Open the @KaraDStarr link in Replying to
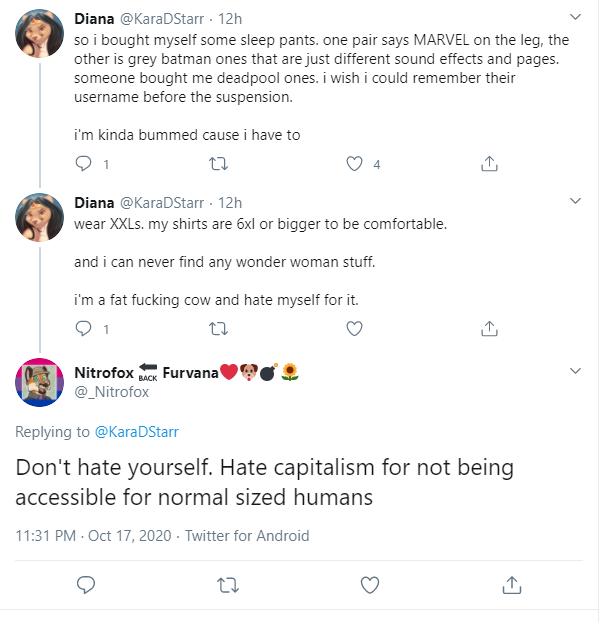 tap(137, 432)
